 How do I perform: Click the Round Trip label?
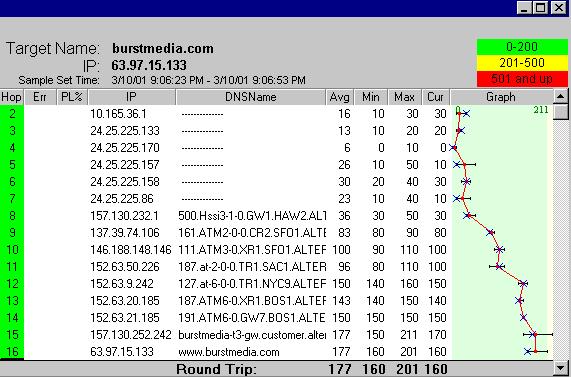point(216,369)
